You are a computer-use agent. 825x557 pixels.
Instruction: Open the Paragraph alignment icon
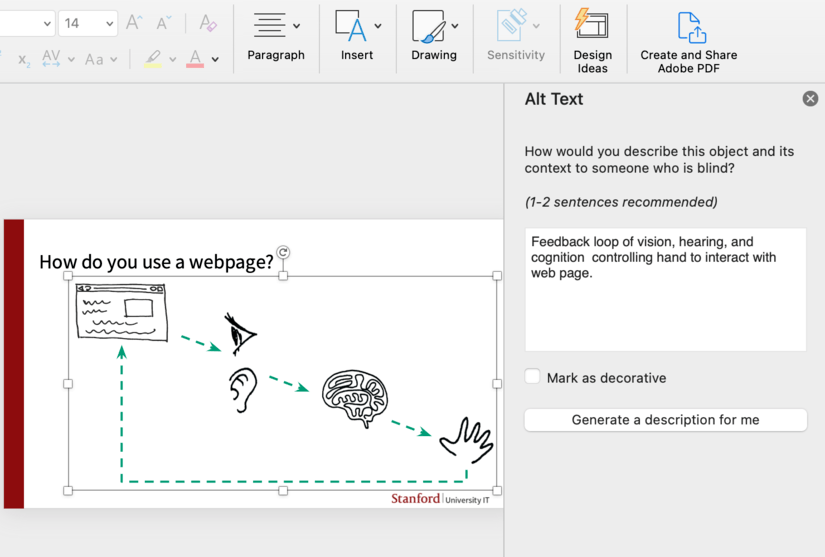coord(269,25)
